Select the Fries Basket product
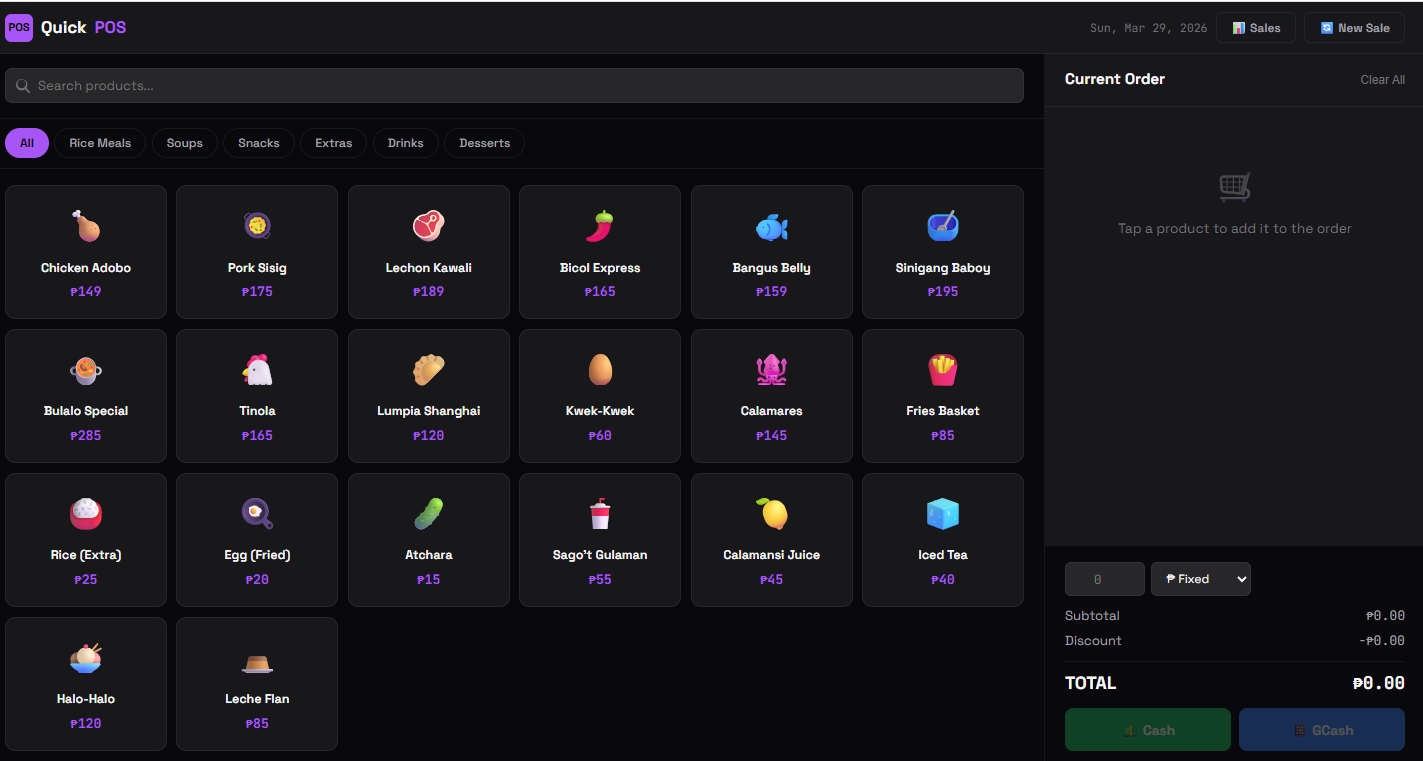This screenshot has height=761, width=1423. (x=942, y=396)
